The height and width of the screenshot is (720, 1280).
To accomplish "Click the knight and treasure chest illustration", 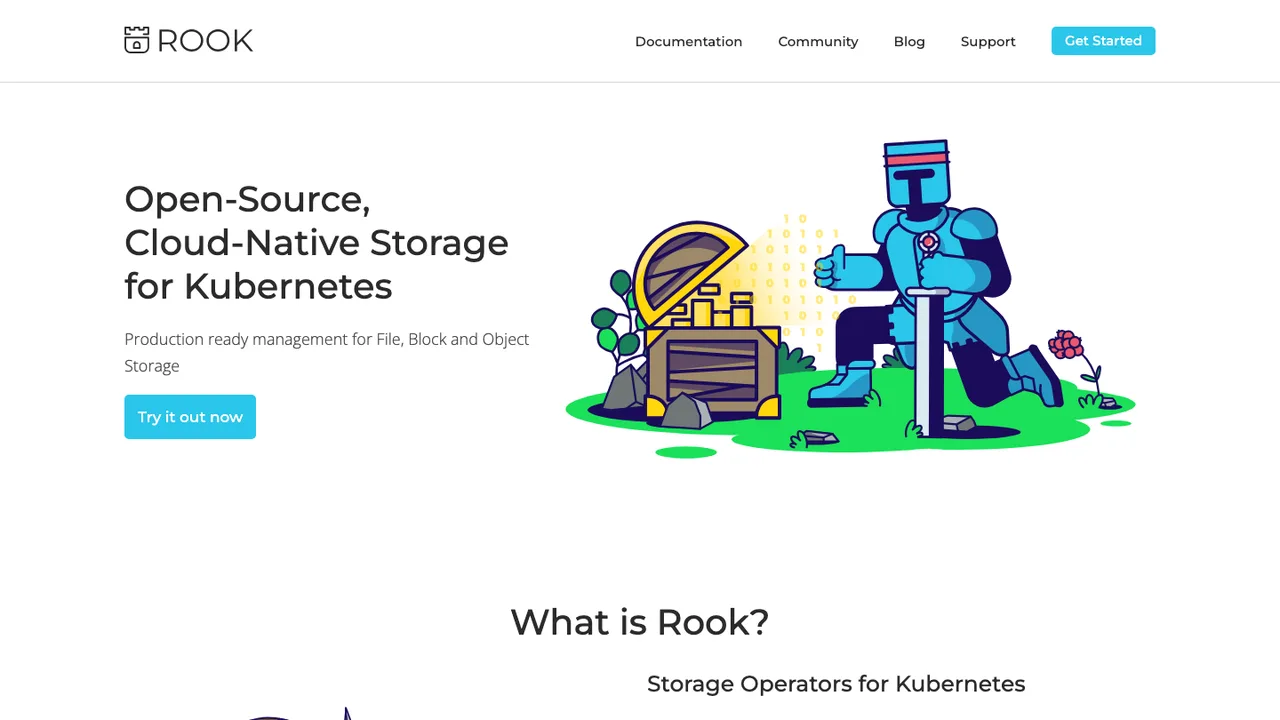I will (850, 299).
